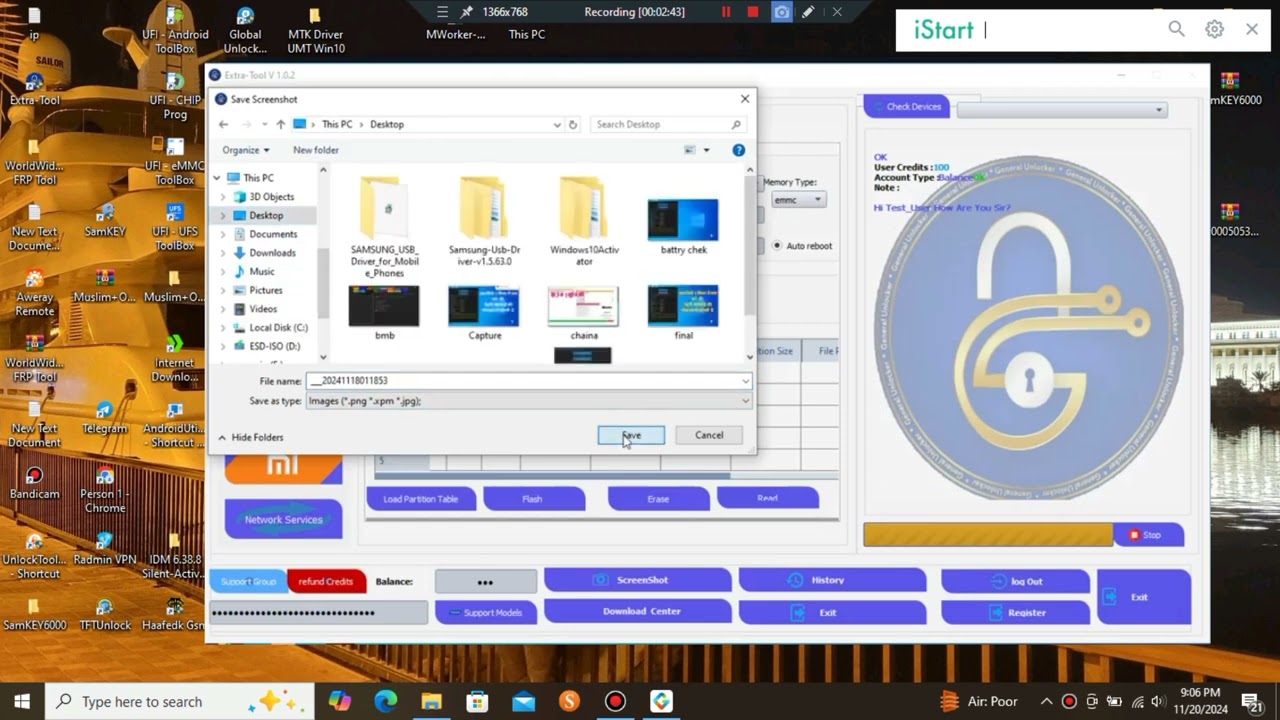Image resolution: width=1280 pixels, height=720 pixels.
Task: Open the ip text file icon
Action: tap(35, 23)
